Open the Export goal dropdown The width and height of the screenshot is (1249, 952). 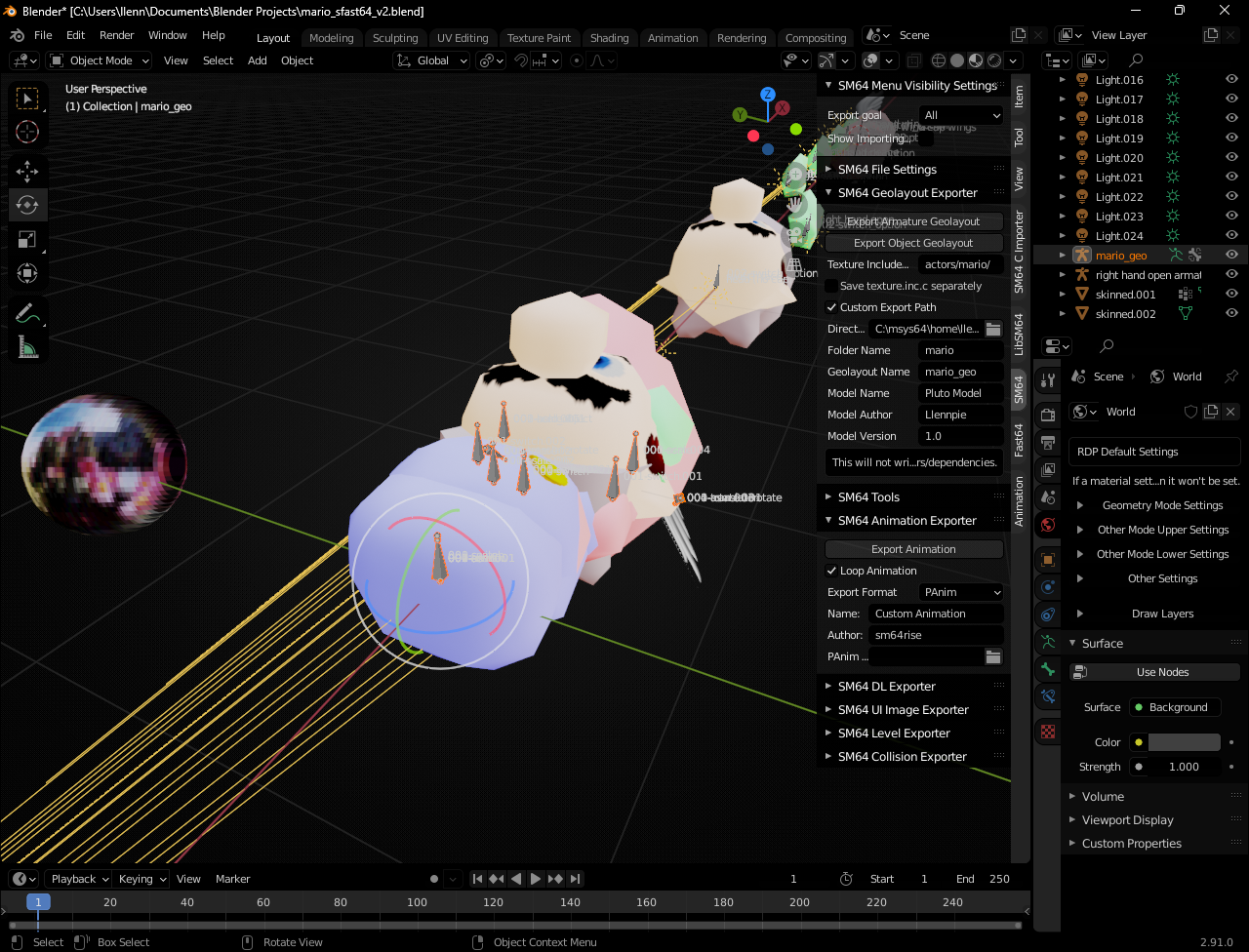(x=961, y=115)
